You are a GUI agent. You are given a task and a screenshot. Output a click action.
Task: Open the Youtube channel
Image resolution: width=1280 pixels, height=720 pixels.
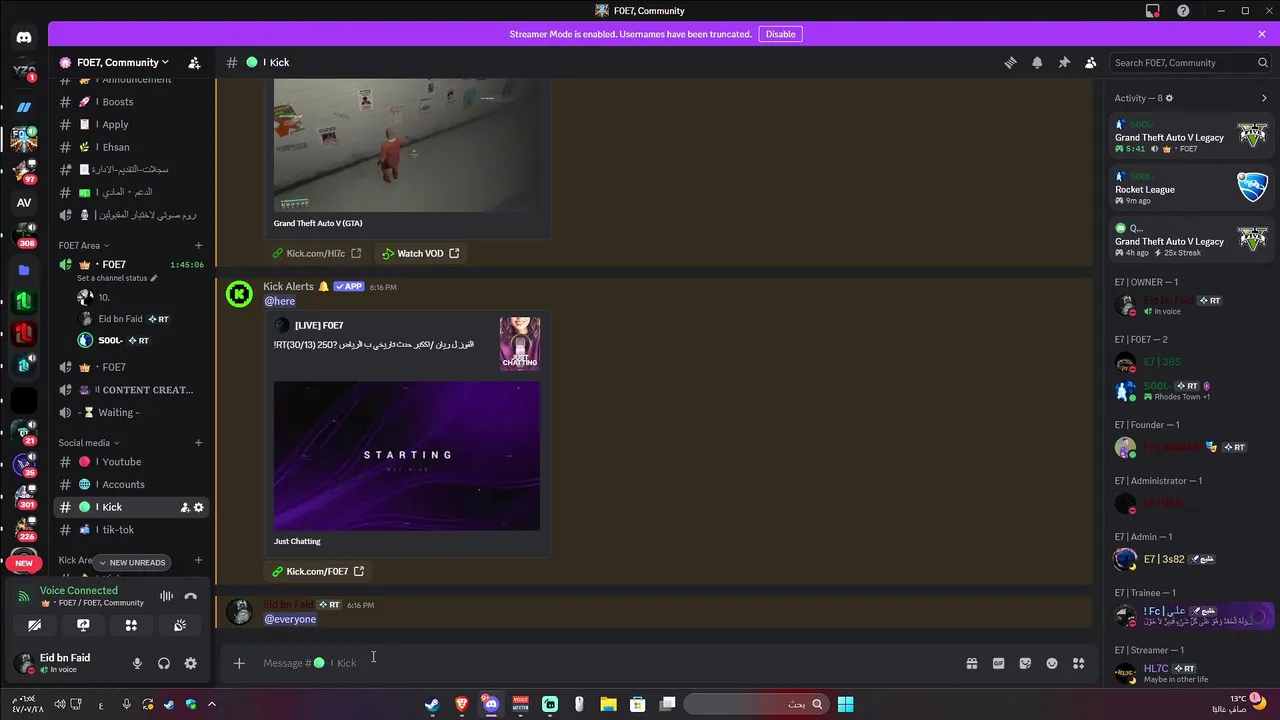click(x=131, y=462)
